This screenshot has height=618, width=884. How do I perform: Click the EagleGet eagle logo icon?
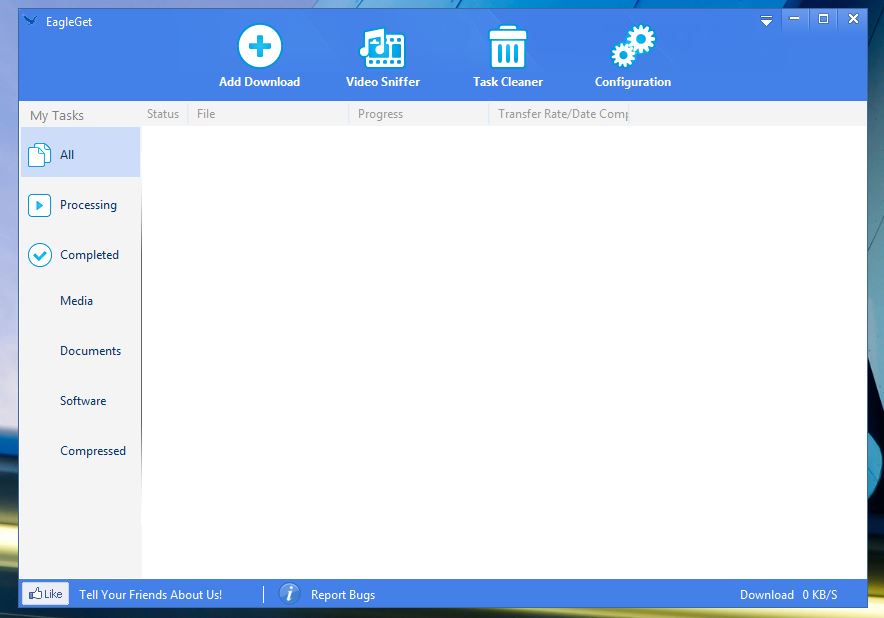point(30,21)
